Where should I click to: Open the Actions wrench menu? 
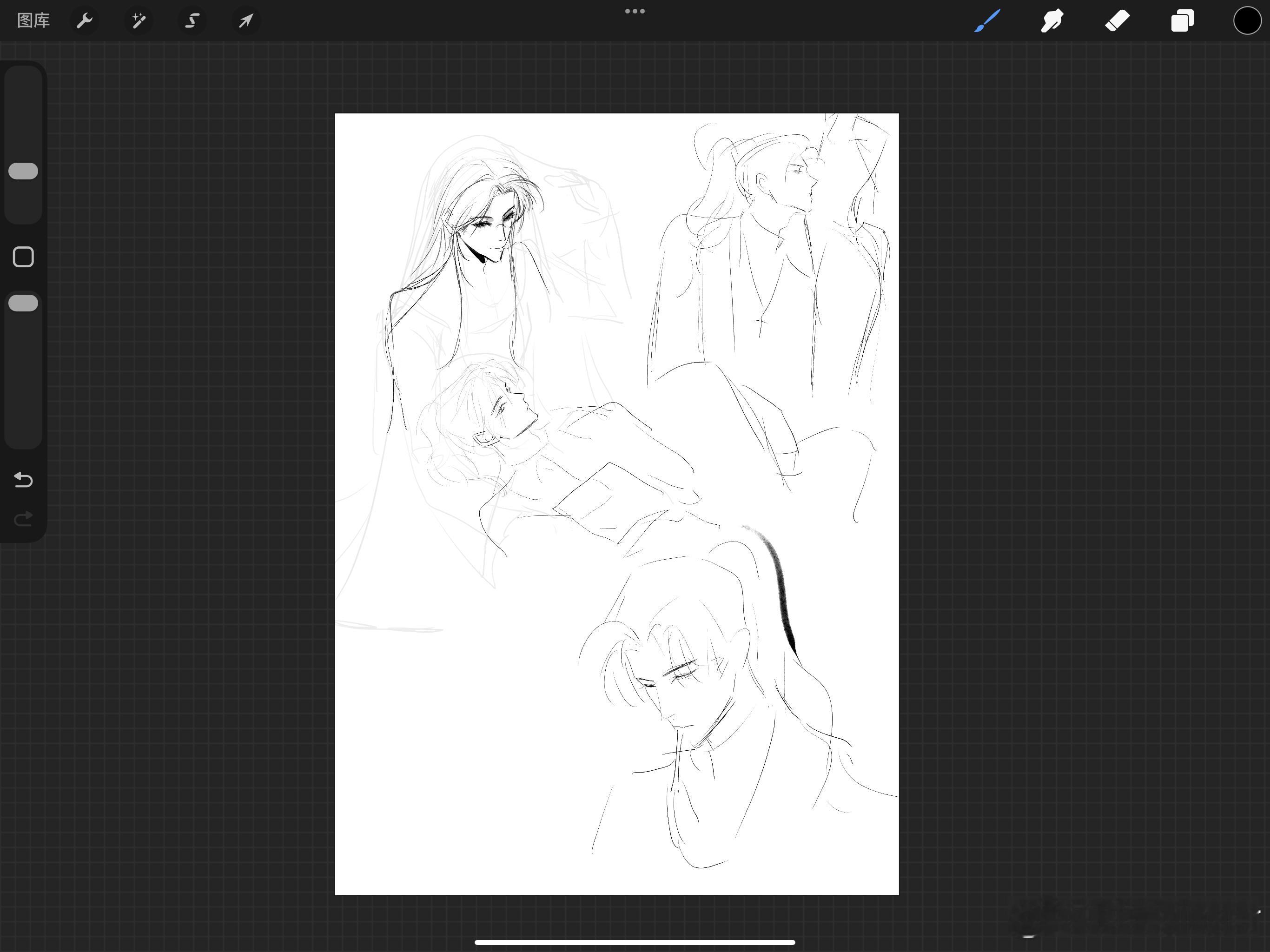[x=85, y=20]
